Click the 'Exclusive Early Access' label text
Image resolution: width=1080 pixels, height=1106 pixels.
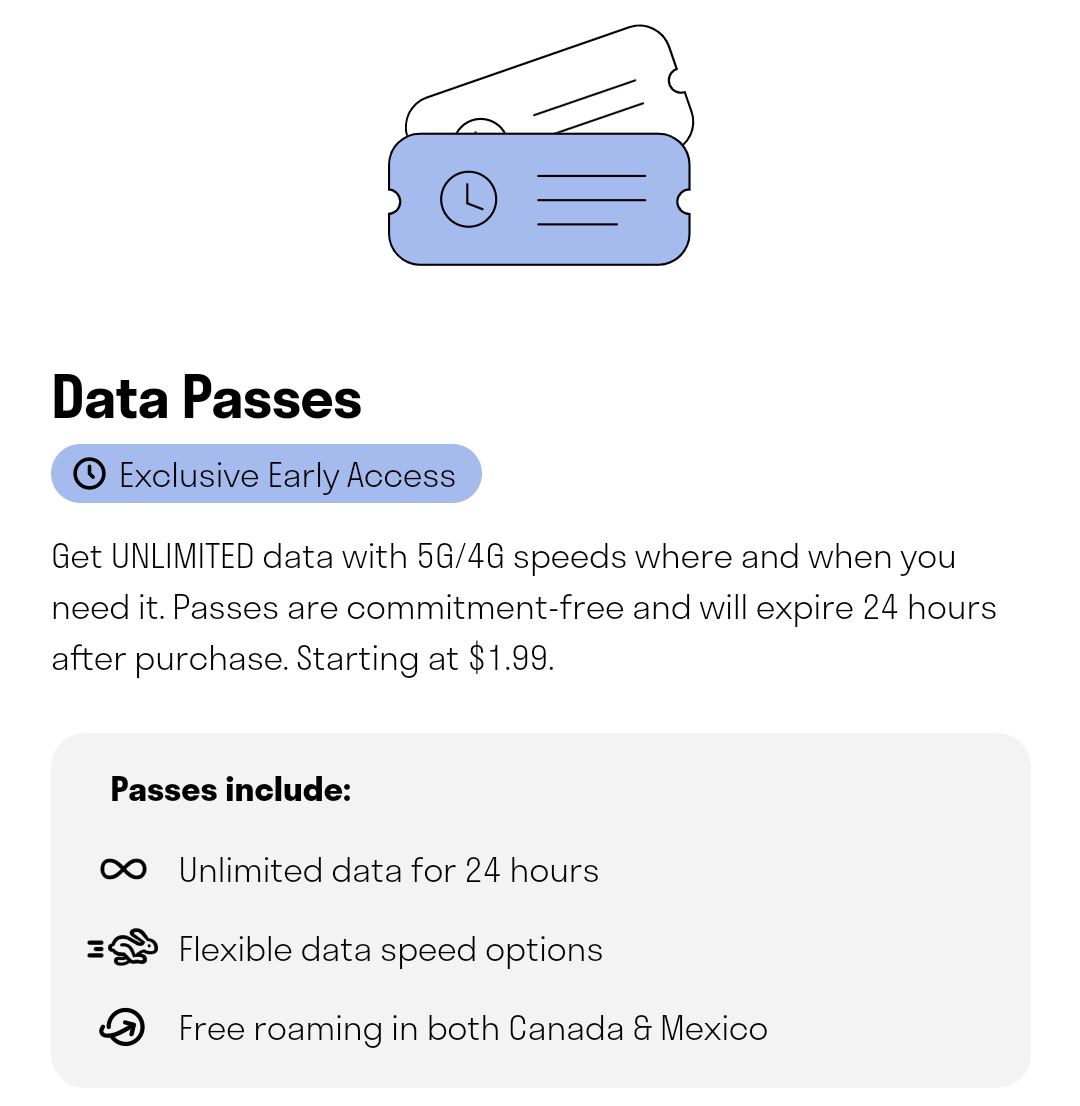287,475
